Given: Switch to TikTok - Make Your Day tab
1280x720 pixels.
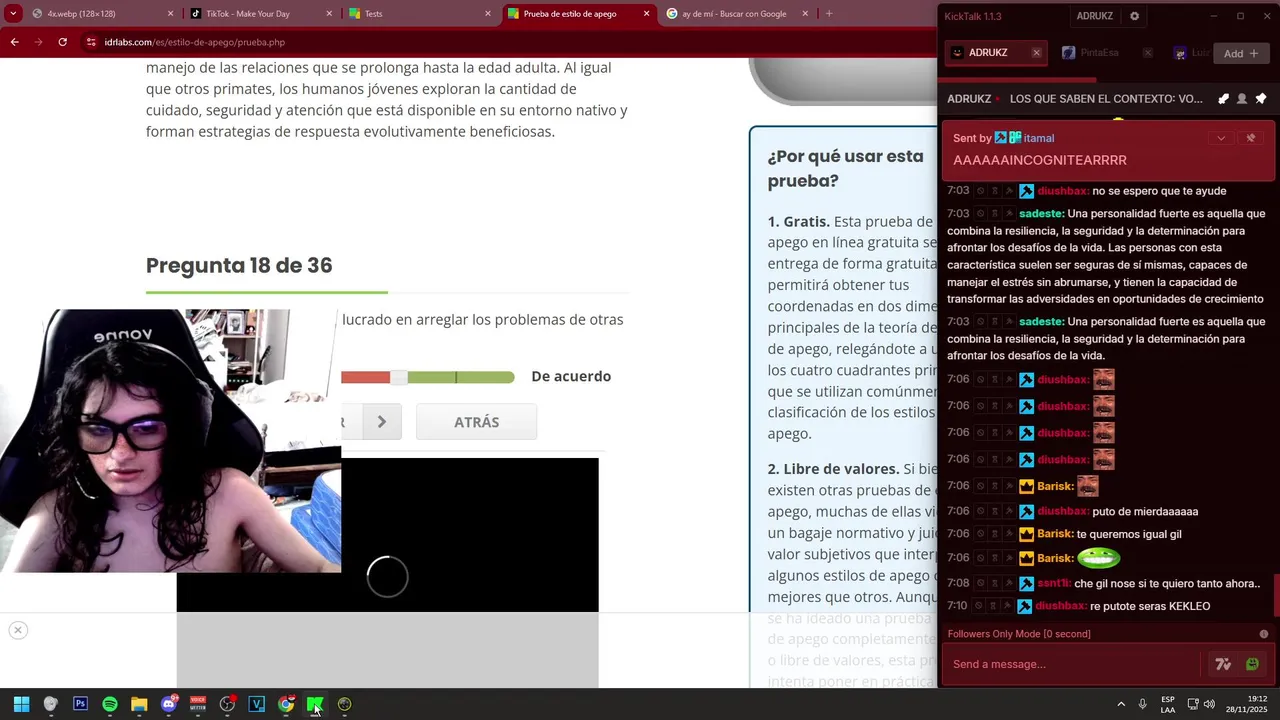Looking at the screenshot, I should pyautogui.click(x=260, y=14).
